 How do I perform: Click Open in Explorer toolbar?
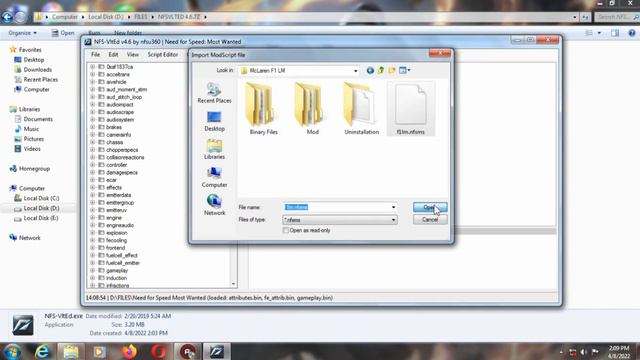point(63,33)
